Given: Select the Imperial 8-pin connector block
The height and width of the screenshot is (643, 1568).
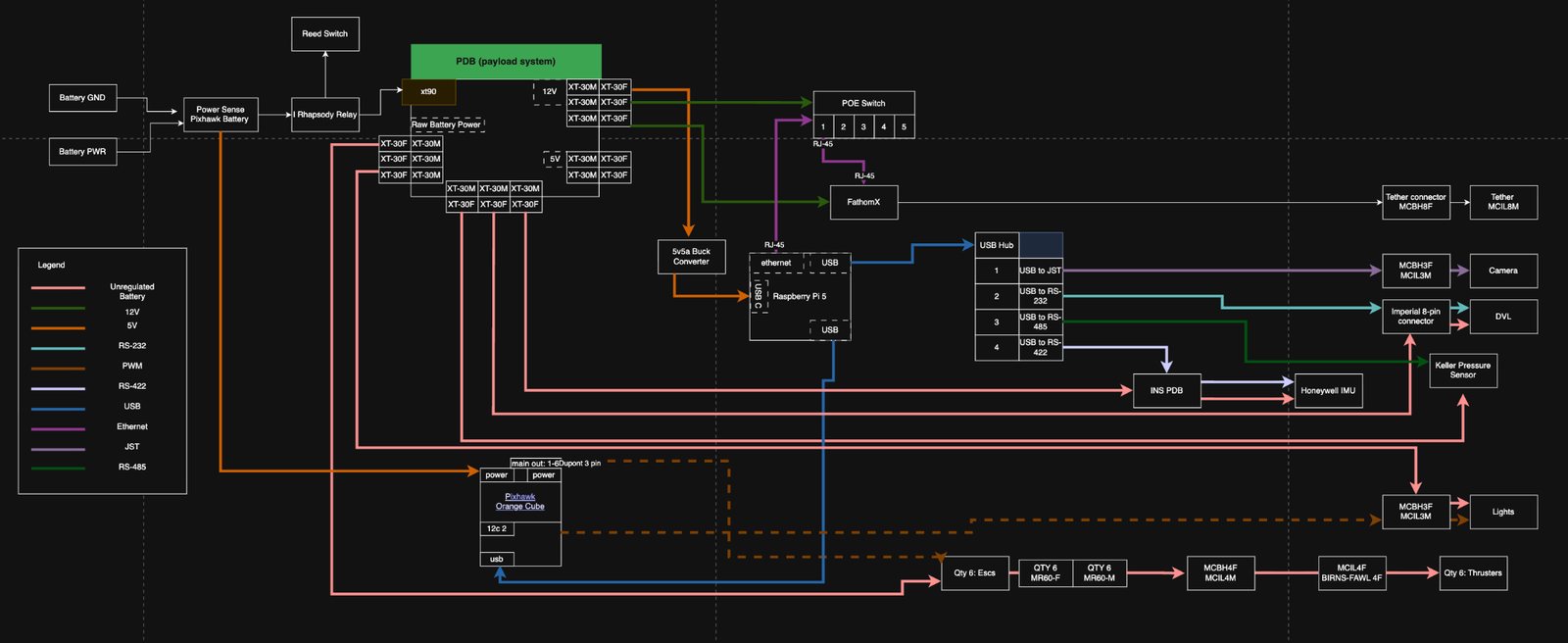Looking at the screenshot, I should click(x=1416, y=317).
